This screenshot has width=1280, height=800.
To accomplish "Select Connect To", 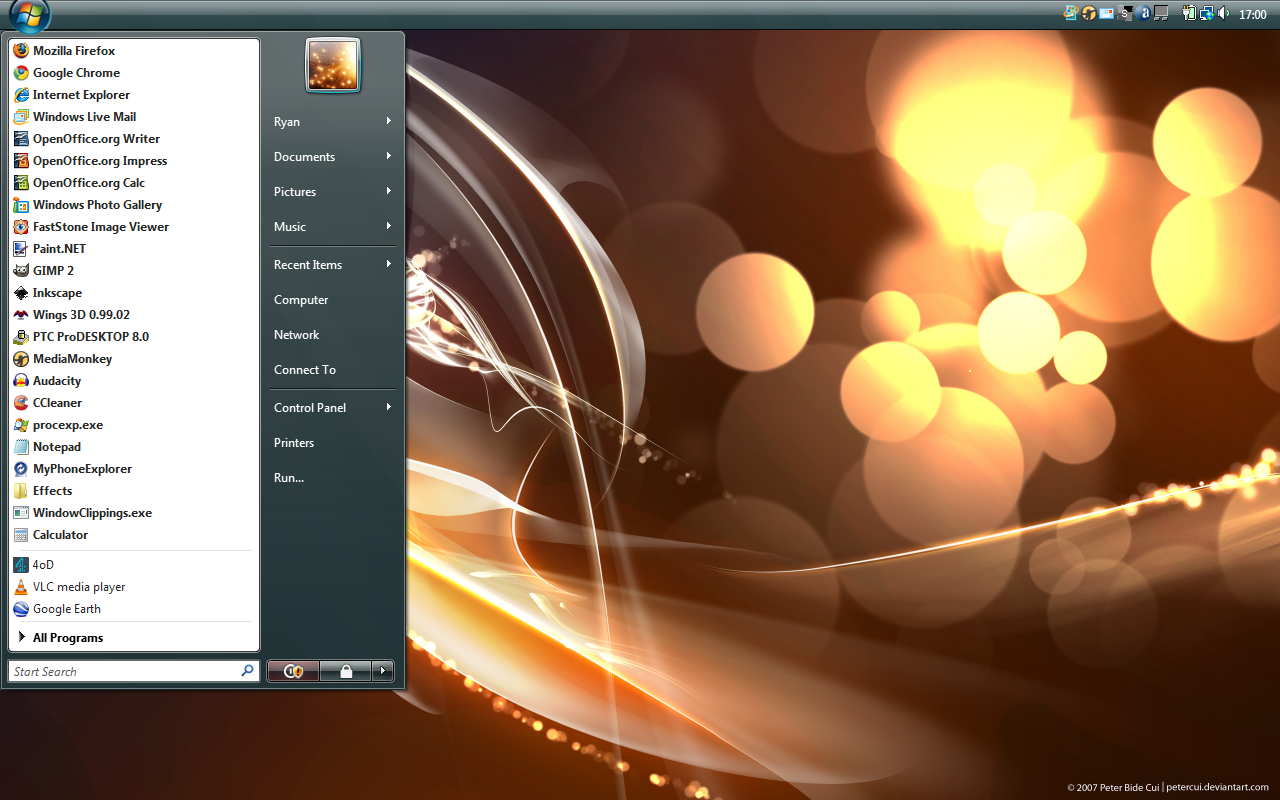I will point(333,370).
